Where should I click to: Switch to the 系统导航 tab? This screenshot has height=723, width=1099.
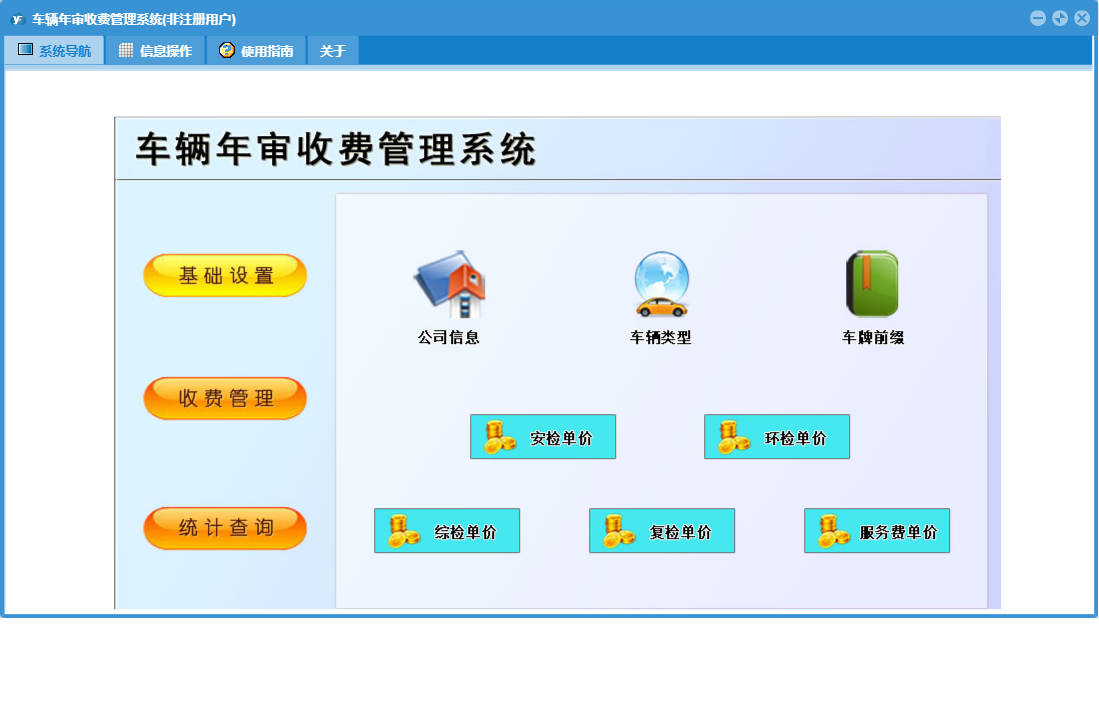point(55,50)
